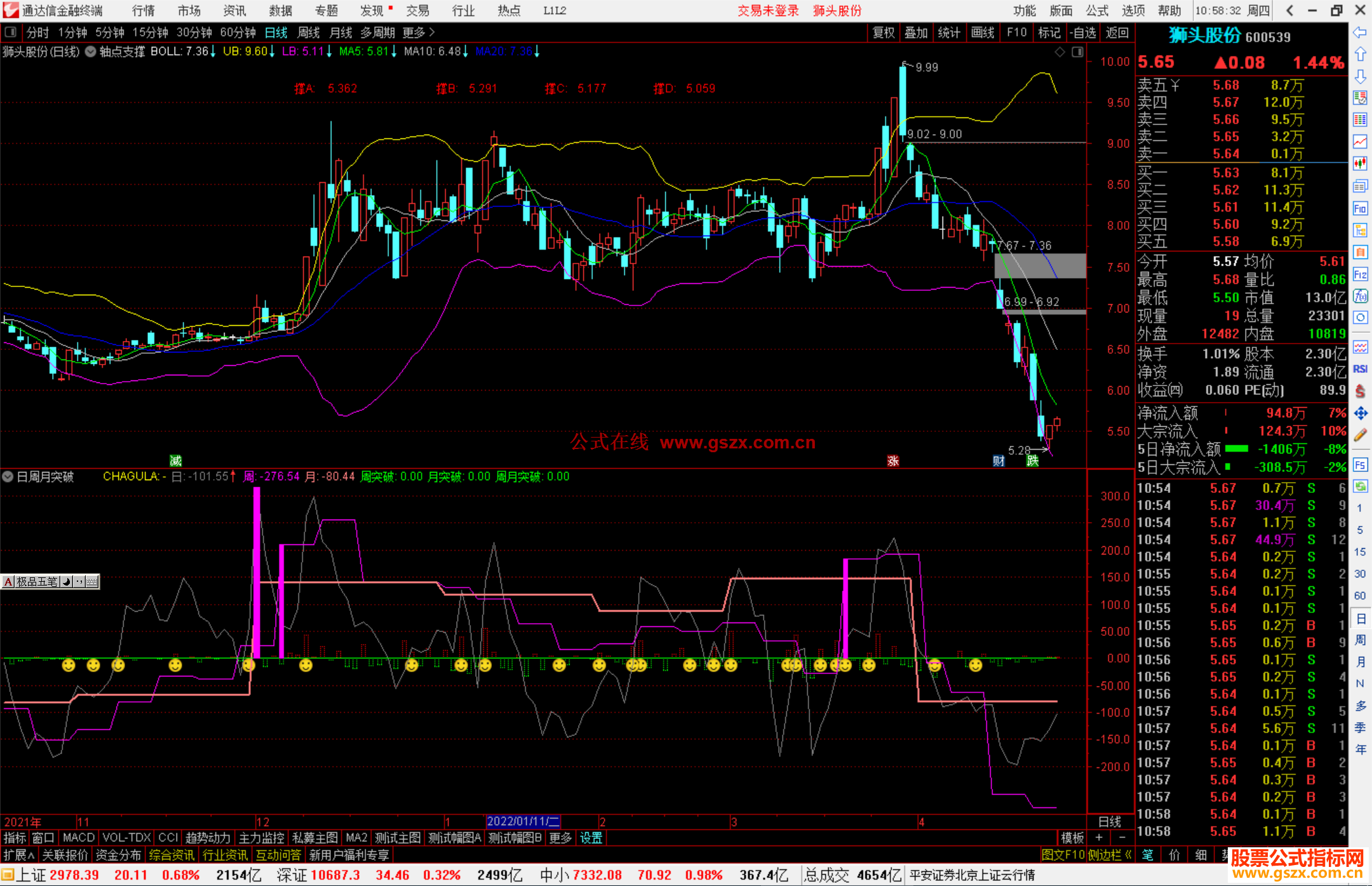Screen dimensions: 1372x886
Task: Click the plus zoom-in button near 模板
Action: [1099, 838]
